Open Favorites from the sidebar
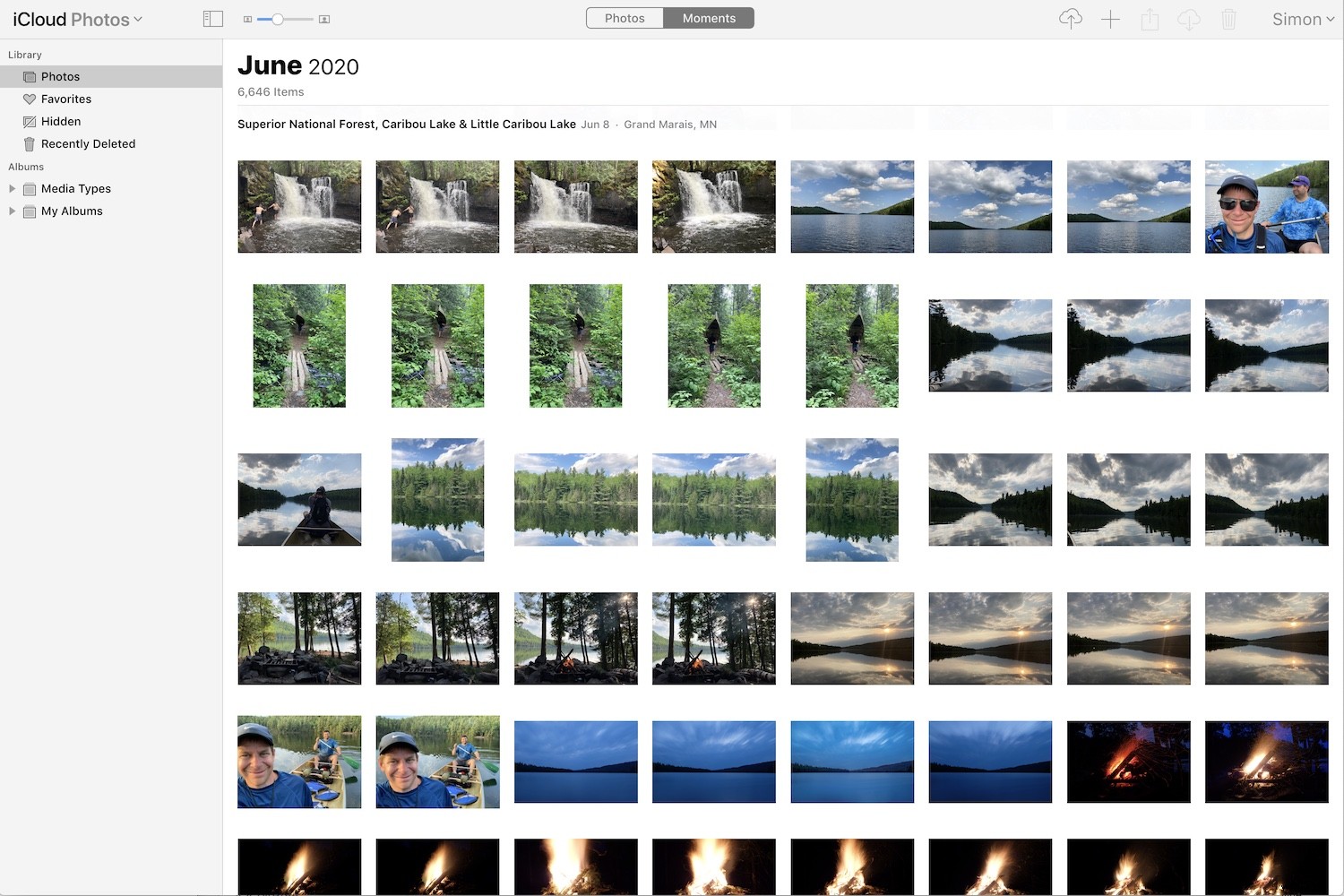 [x=65, y=99]
